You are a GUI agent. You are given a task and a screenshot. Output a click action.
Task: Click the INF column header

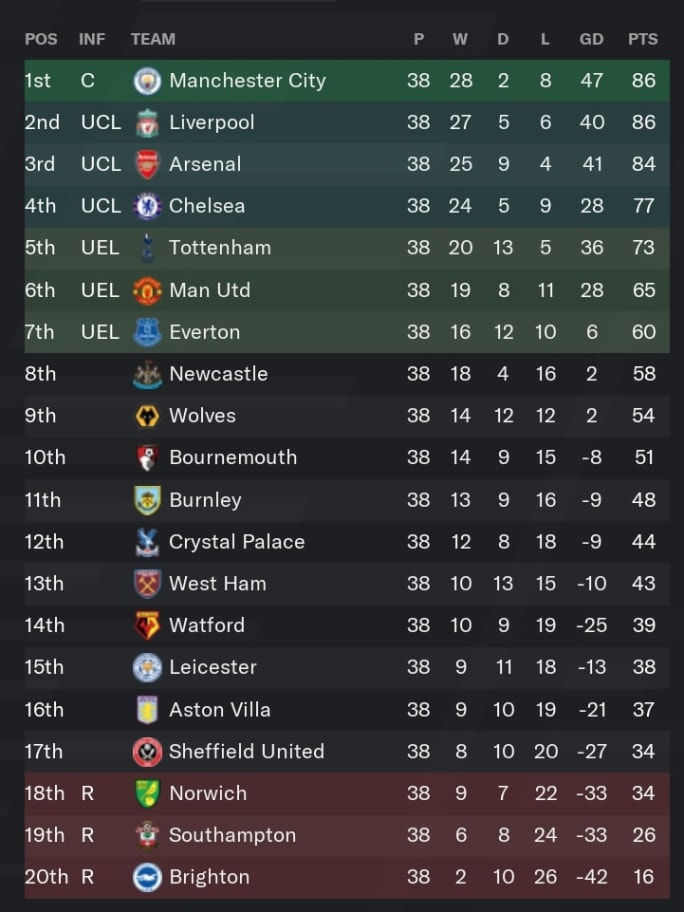pos(92,39)
